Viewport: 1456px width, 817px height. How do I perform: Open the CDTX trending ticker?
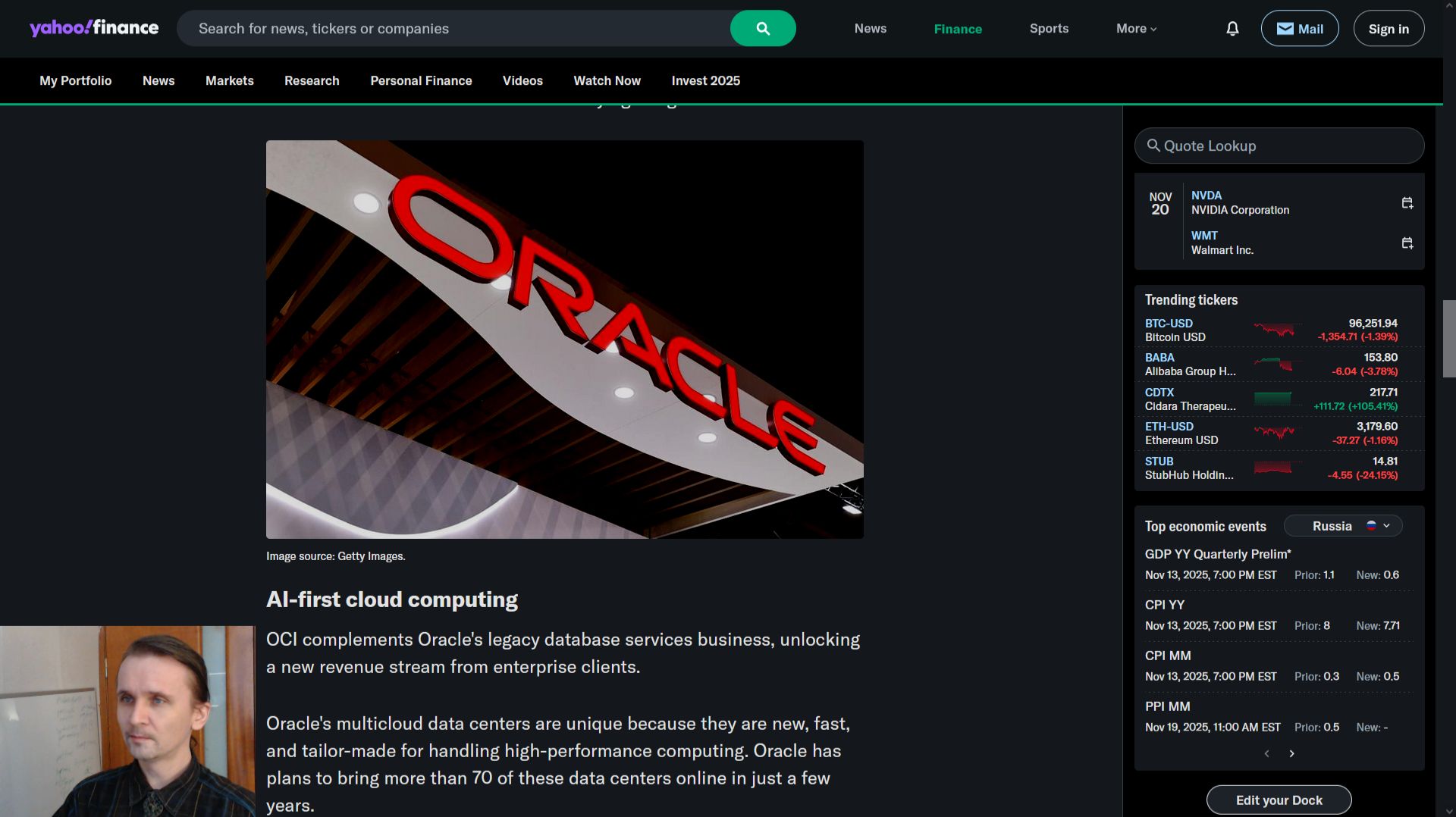pos(1159,393)
